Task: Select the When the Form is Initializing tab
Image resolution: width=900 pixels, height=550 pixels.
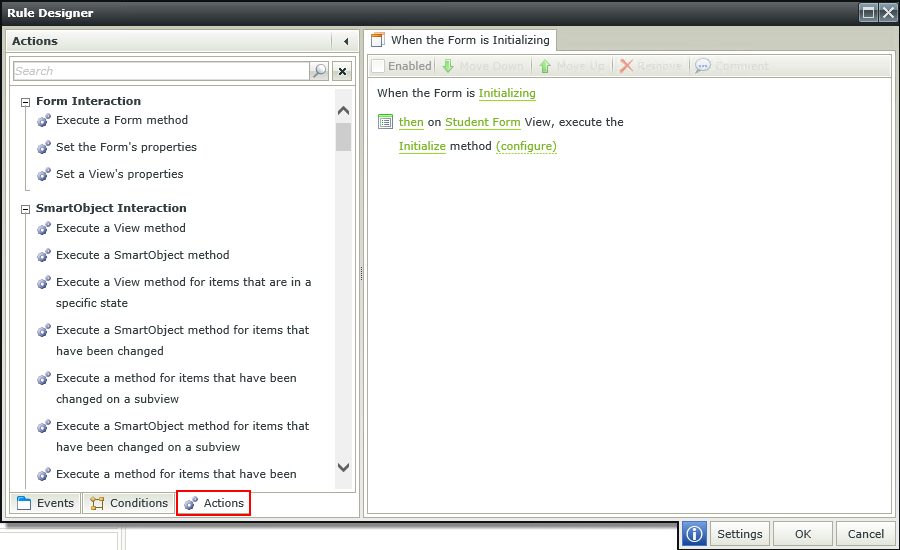Action: click(460, 40)
